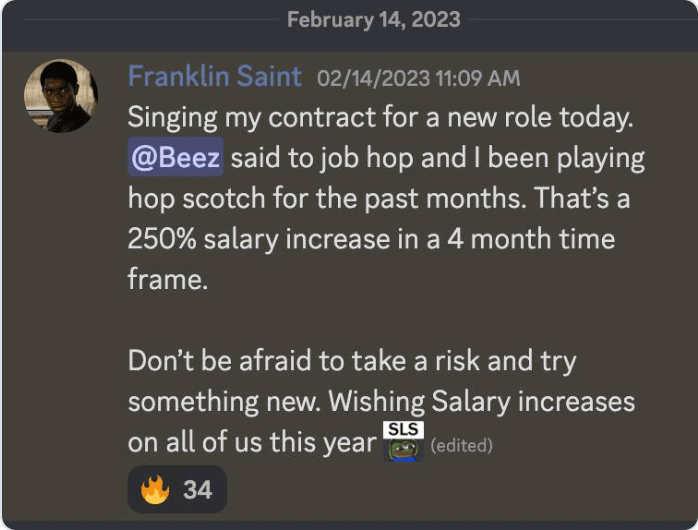Open the @Beez mention
Viewport: 698px width, 530px height.
(x=175, y=158)
